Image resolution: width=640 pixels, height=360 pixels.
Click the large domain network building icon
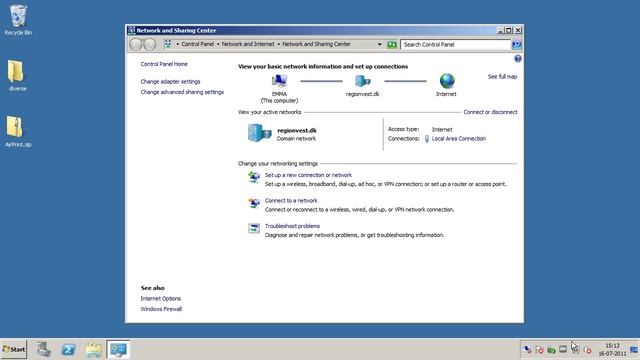260,133
